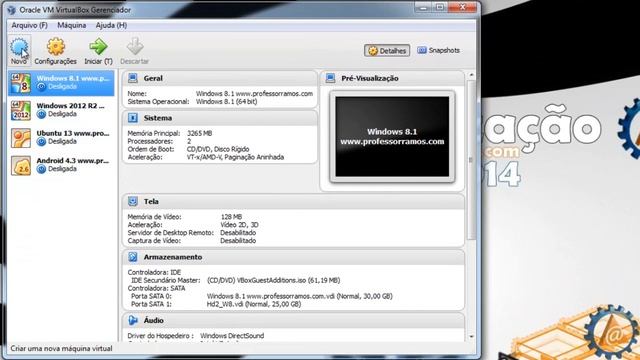Click the Tela section monitor icon

133,201
